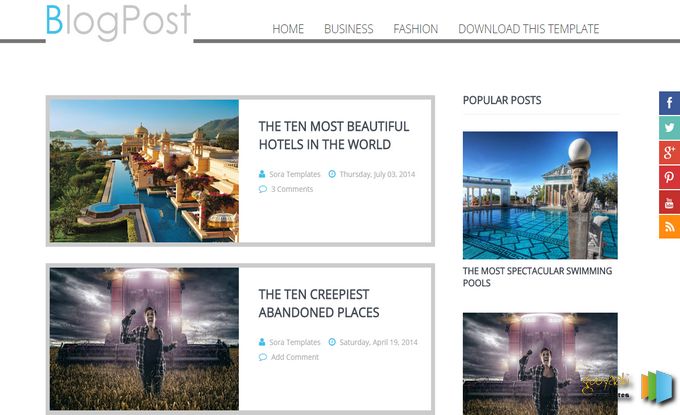Select DOWNLOAD THIS TEMPLATE in navigation

[x=529, y=29]
